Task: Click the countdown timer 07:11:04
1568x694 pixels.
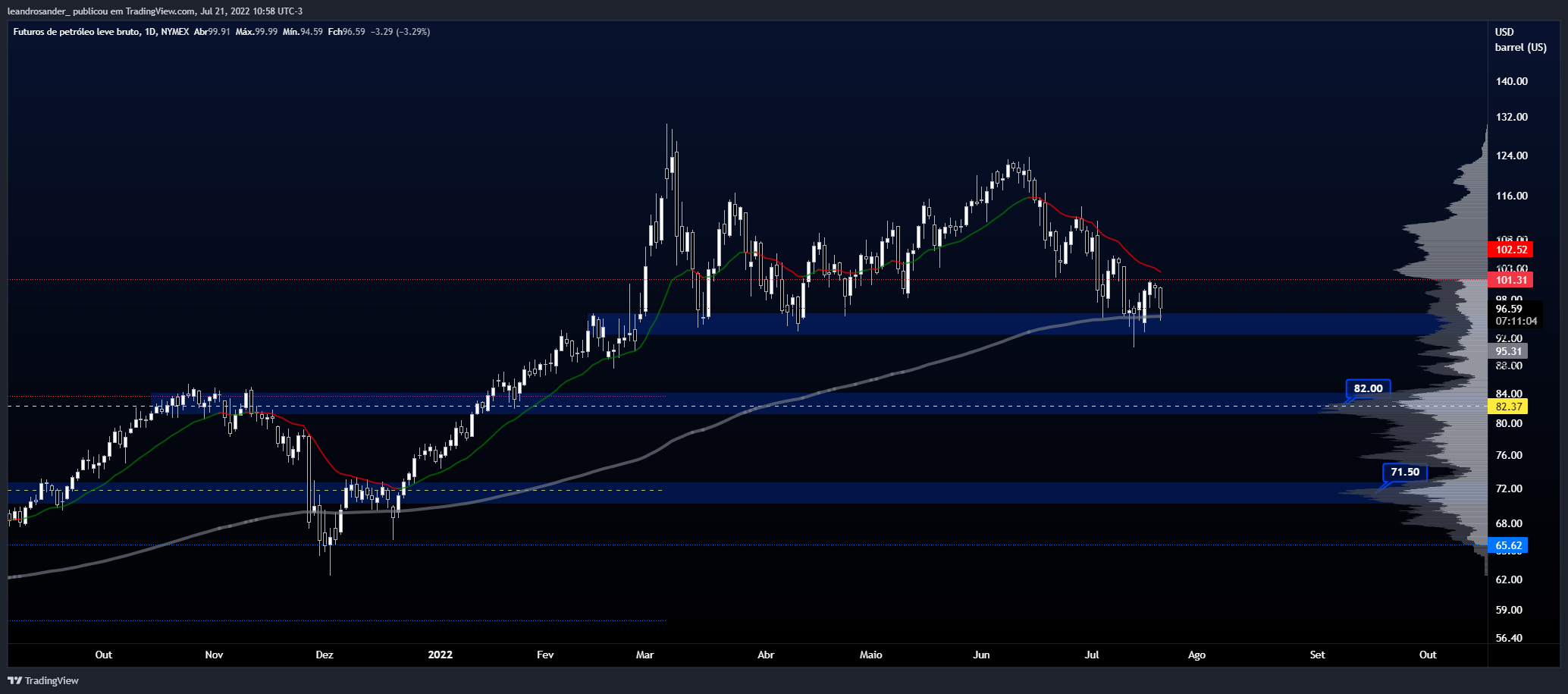Action: click(x=1516, y=321)
